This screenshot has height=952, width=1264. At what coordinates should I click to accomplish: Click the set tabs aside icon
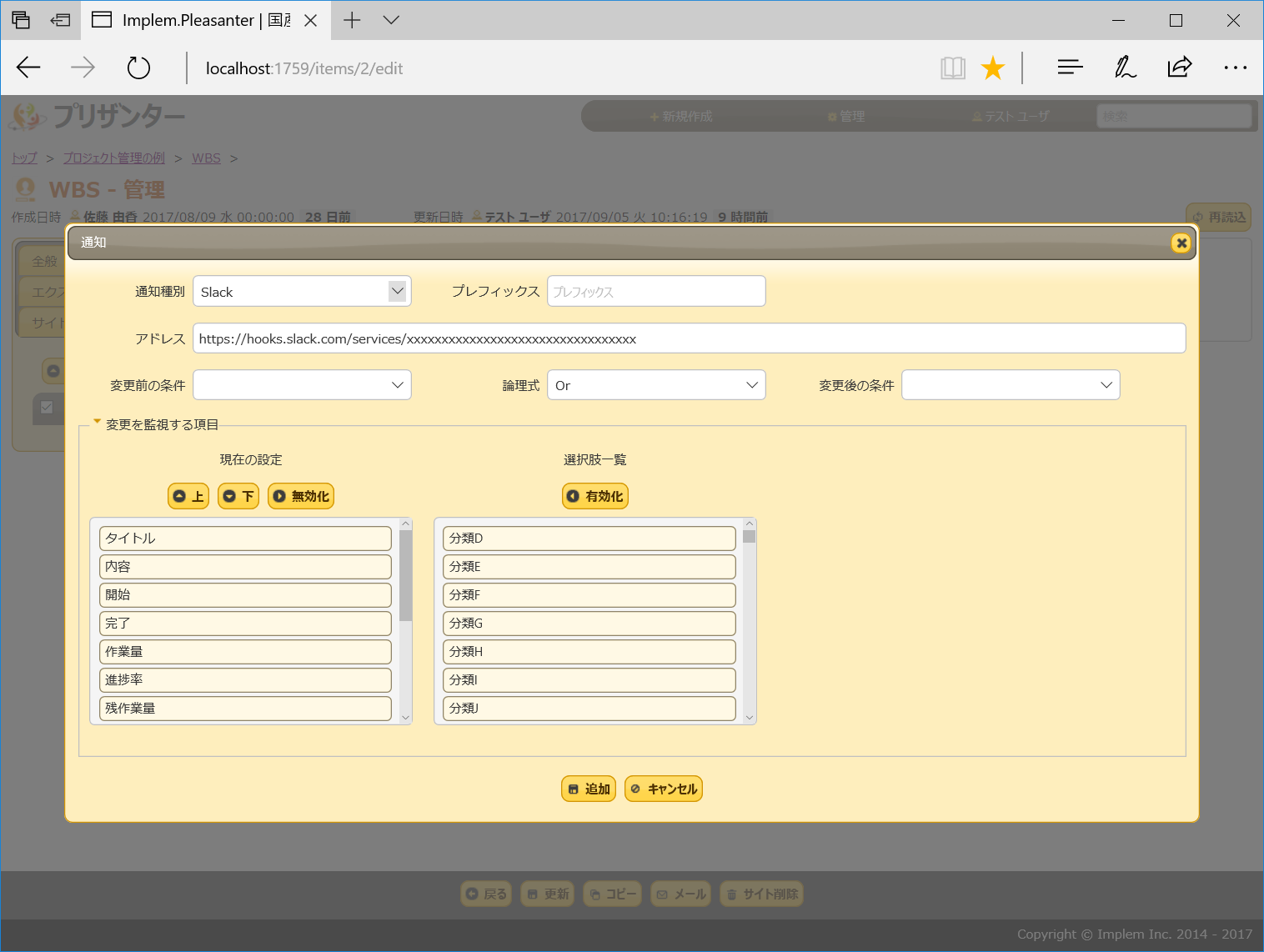pos(60,20)
